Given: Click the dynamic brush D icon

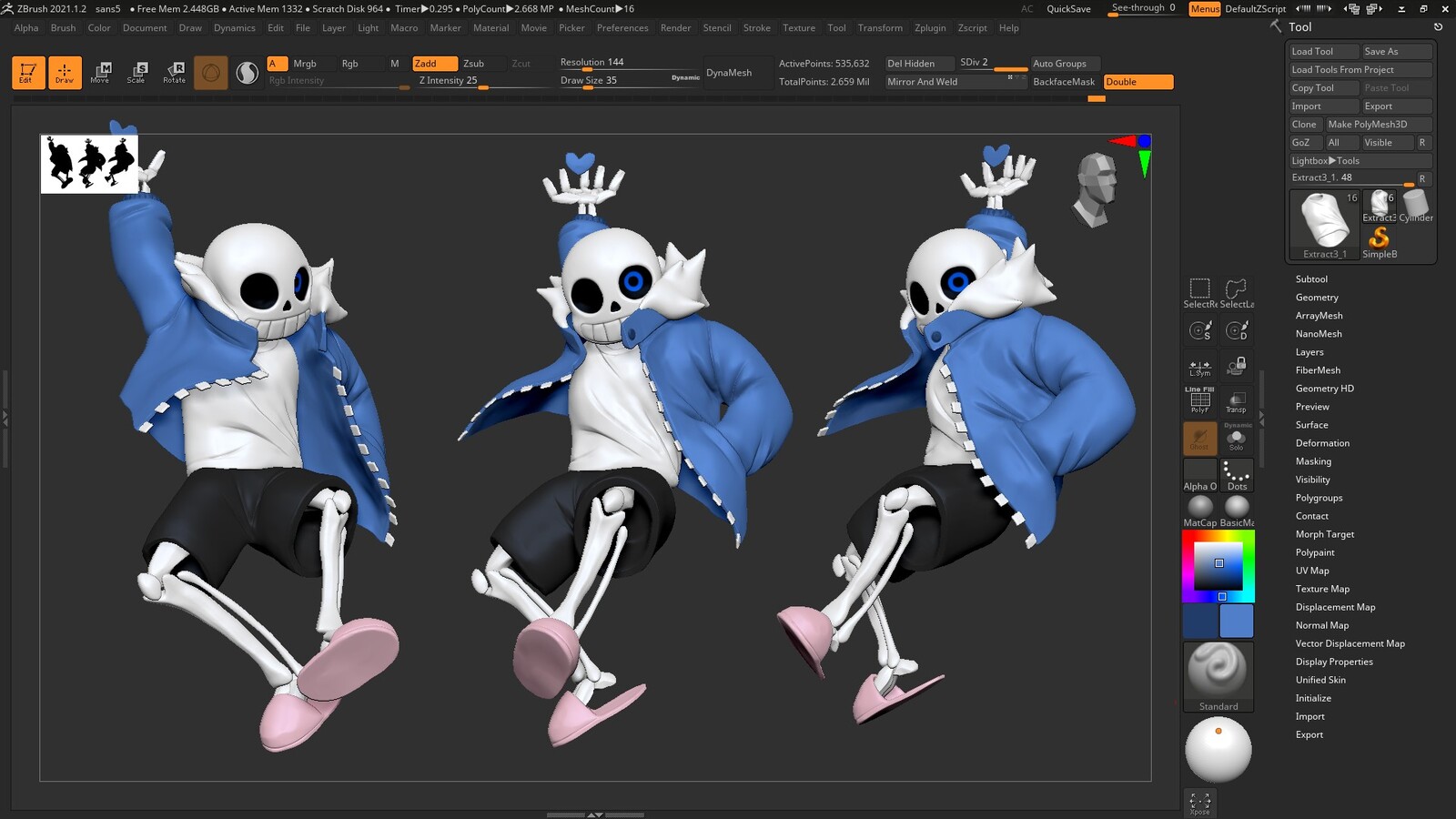Looking at the screenshot, I should (1237, 330).
